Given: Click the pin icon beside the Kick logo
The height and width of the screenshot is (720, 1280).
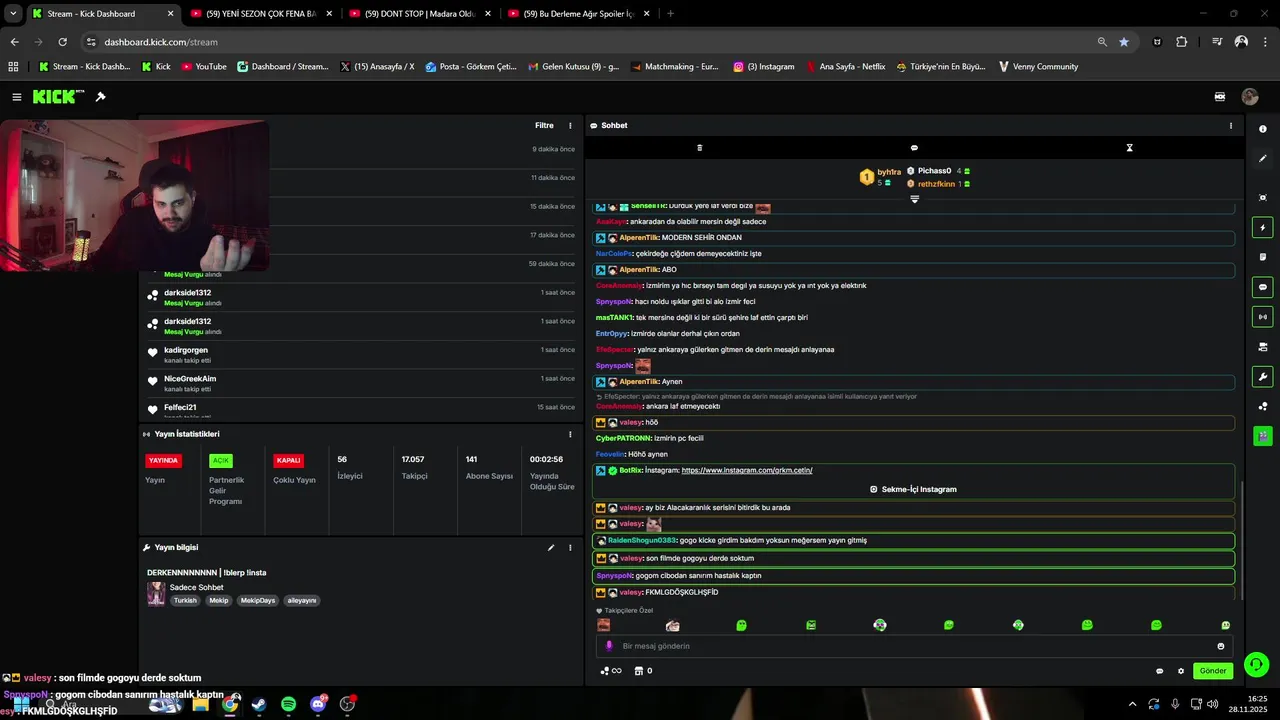Looking at the screenshot, I should pos(100,97).
